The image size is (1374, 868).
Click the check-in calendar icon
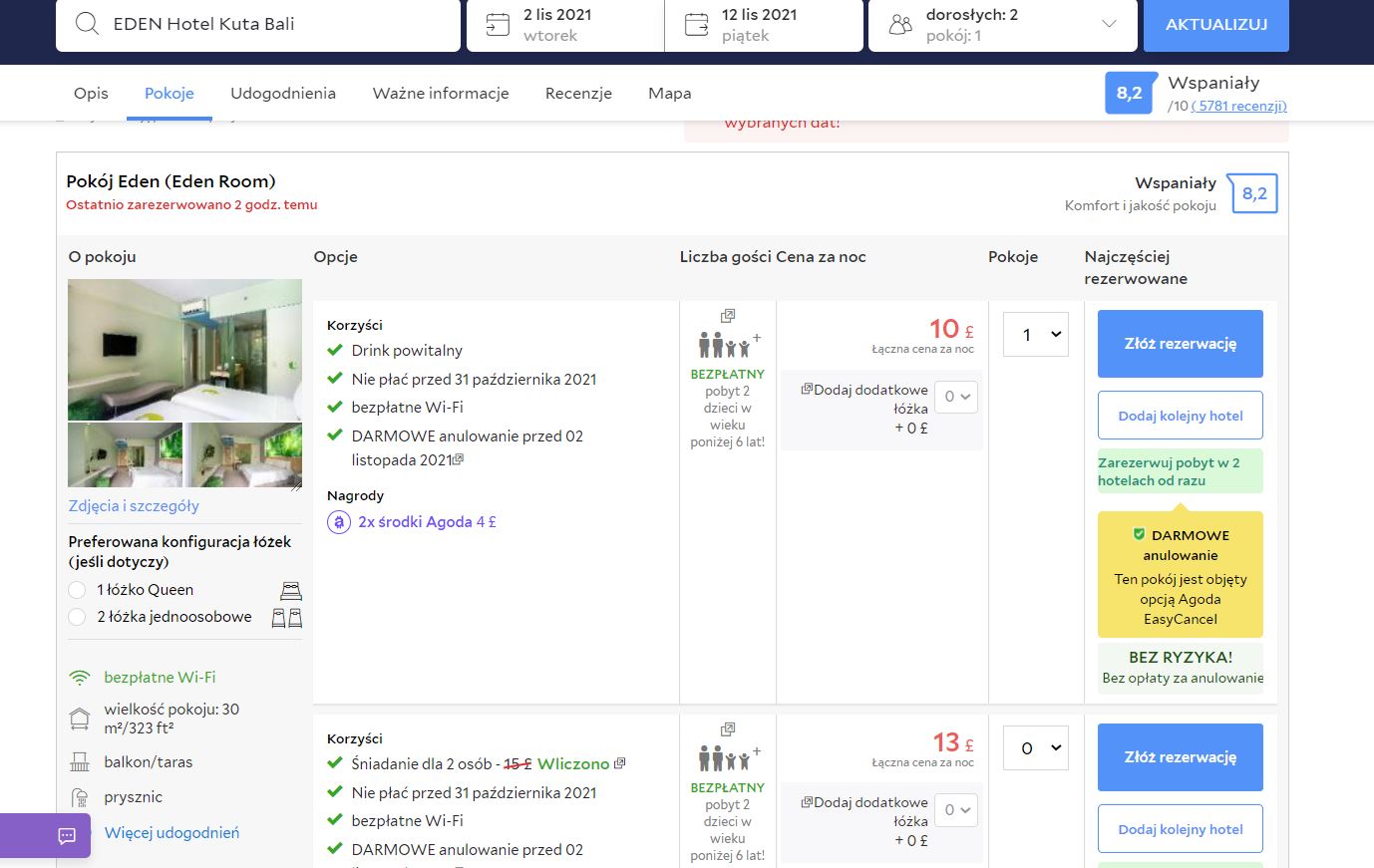click(x=497, y=25)
